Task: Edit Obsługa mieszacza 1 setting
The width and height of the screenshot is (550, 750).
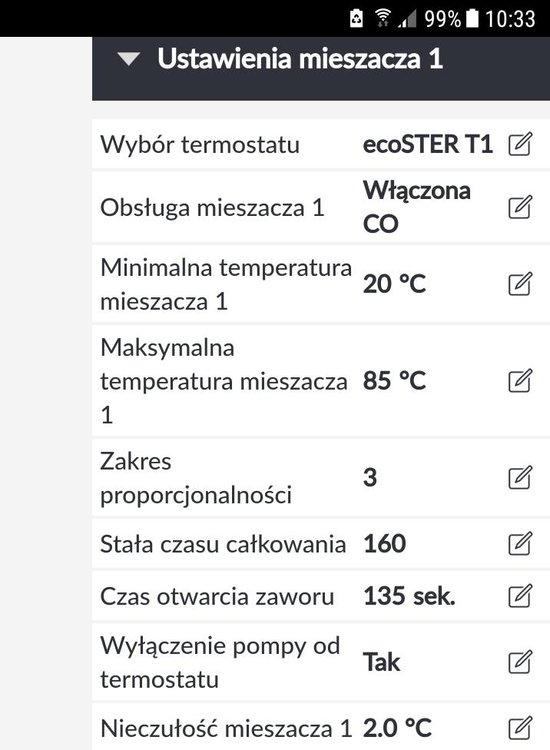Action: [x=520, y=207]
